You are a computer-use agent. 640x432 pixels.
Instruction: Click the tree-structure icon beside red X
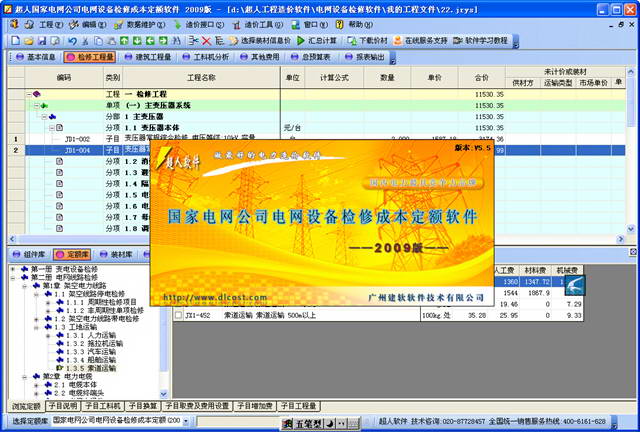[x=220, y=40]
